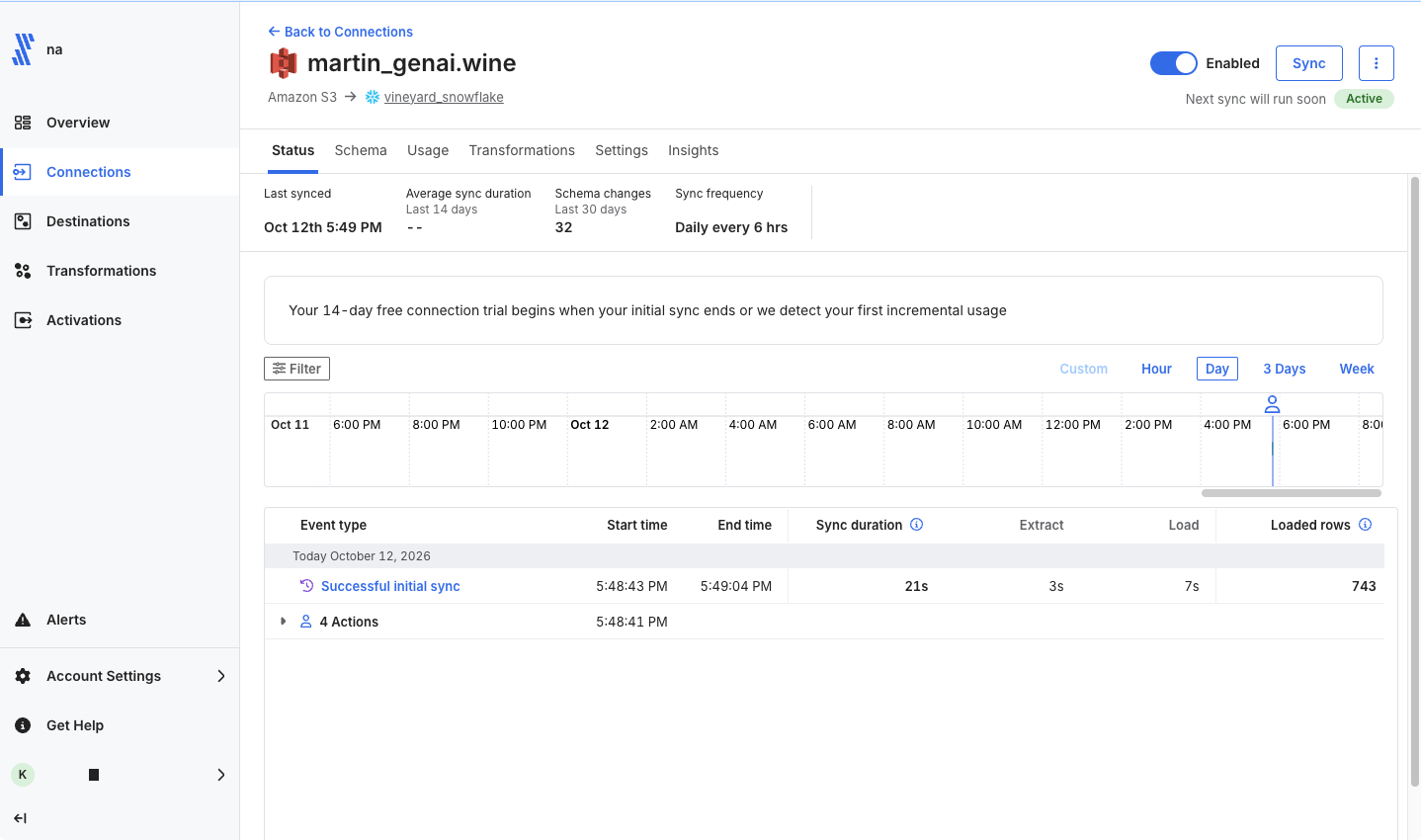Click the Connections sidebar icon
This screenshot has height=840, width=1421.
click(23, 172)
